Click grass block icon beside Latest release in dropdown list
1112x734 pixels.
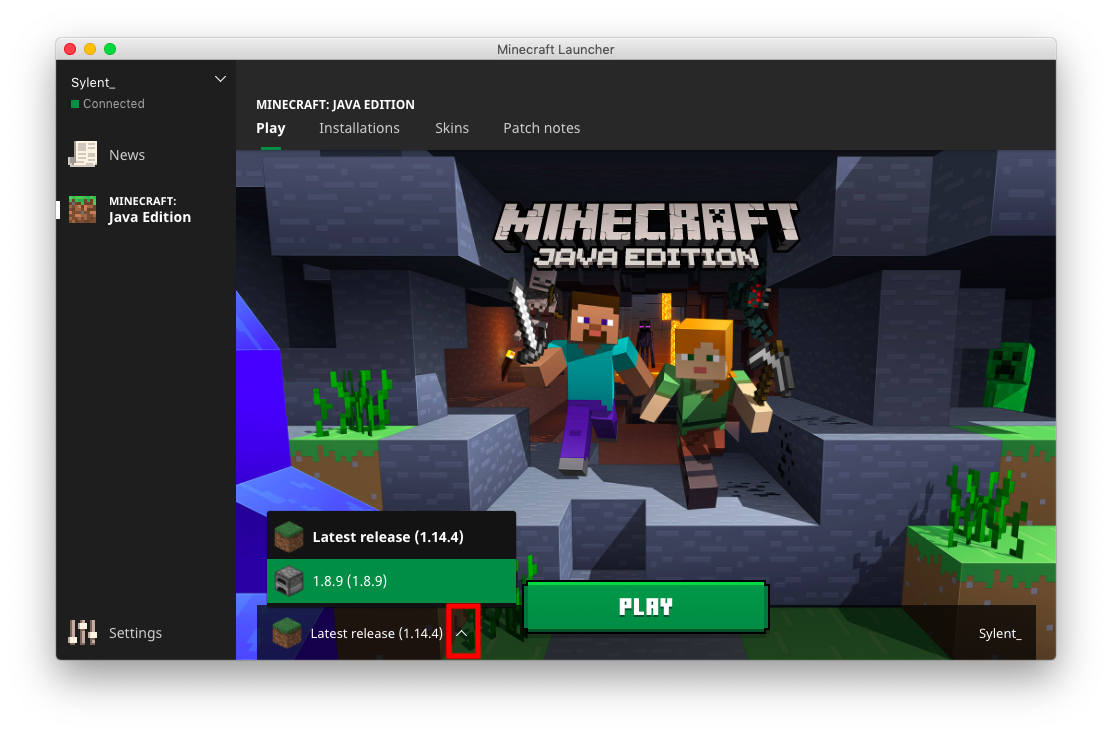click(289, 537)
